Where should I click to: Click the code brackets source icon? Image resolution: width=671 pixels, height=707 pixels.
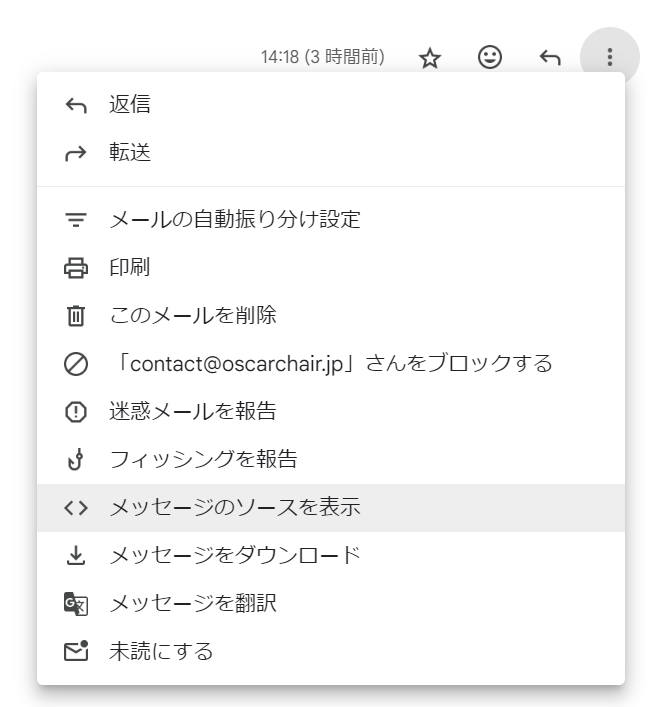click(x=76, y=508)
